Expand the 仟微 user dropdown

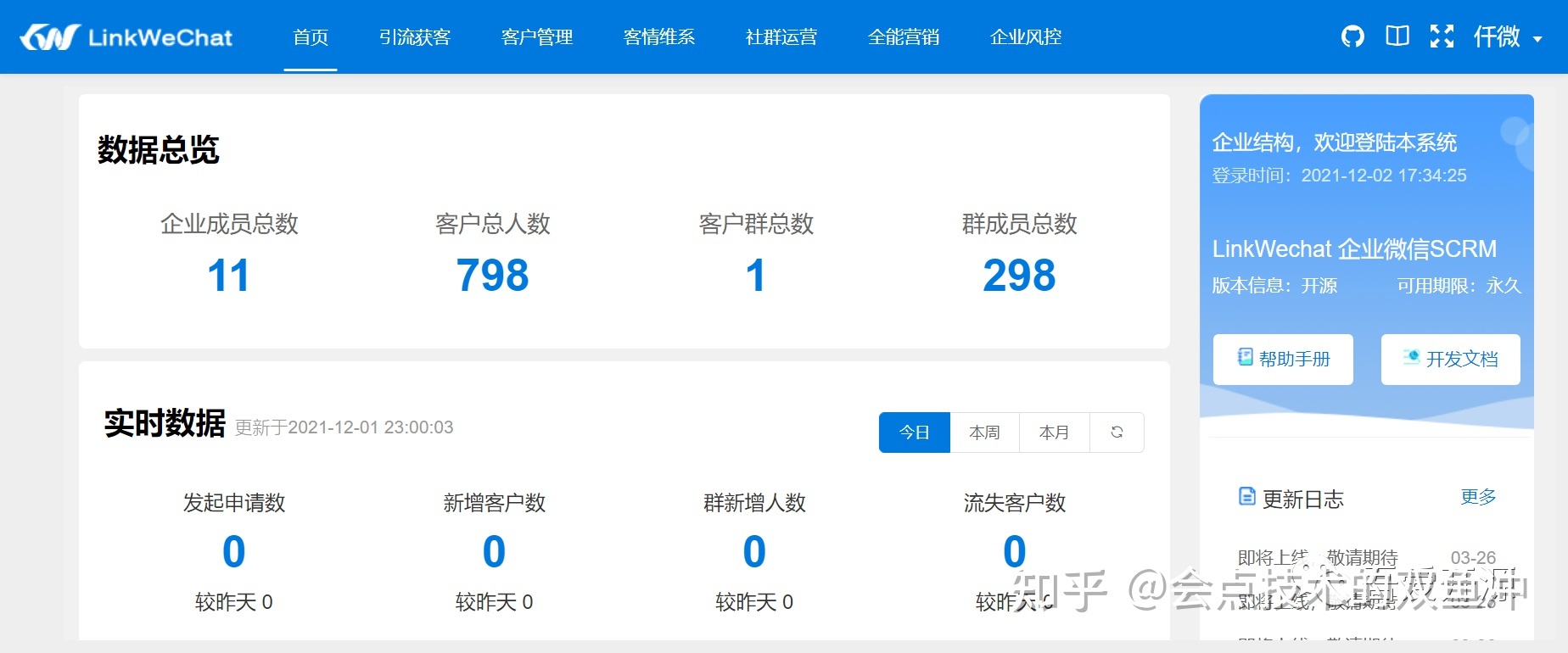pyautogui.click(x=1508, y=37)
